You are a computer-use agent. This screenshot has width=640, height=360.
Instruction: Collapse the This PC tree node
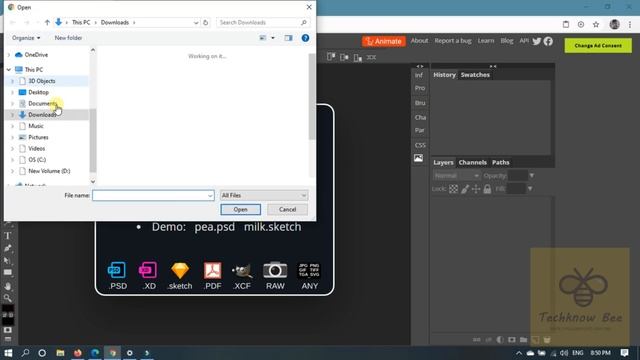tap(9, 70)
